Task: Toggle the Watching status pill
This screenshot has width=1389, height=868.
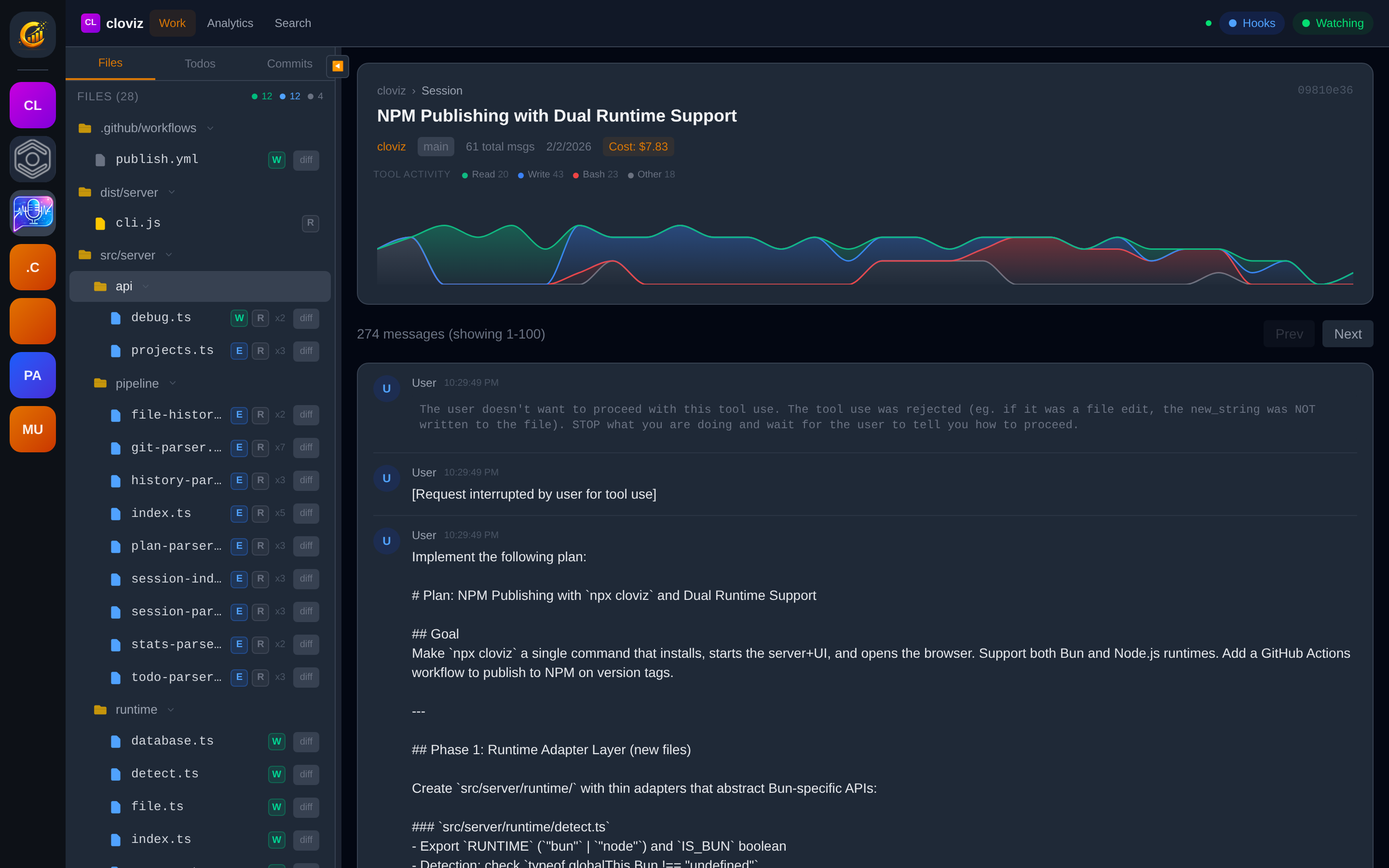Action: [1332, 23]
